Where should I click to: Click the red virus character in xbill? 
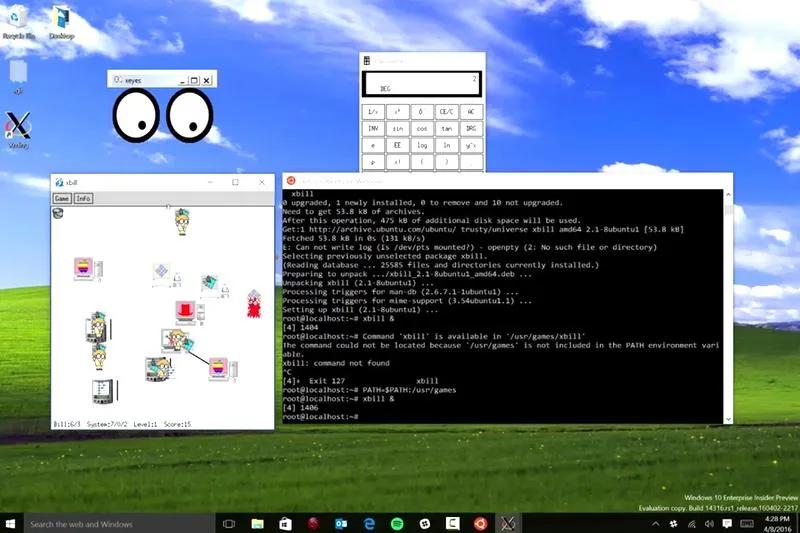(254, 304)
